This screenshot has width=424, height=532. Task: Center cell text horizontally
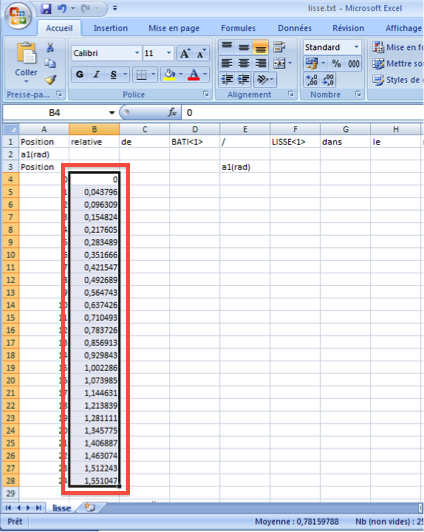[x=244, y=63]
